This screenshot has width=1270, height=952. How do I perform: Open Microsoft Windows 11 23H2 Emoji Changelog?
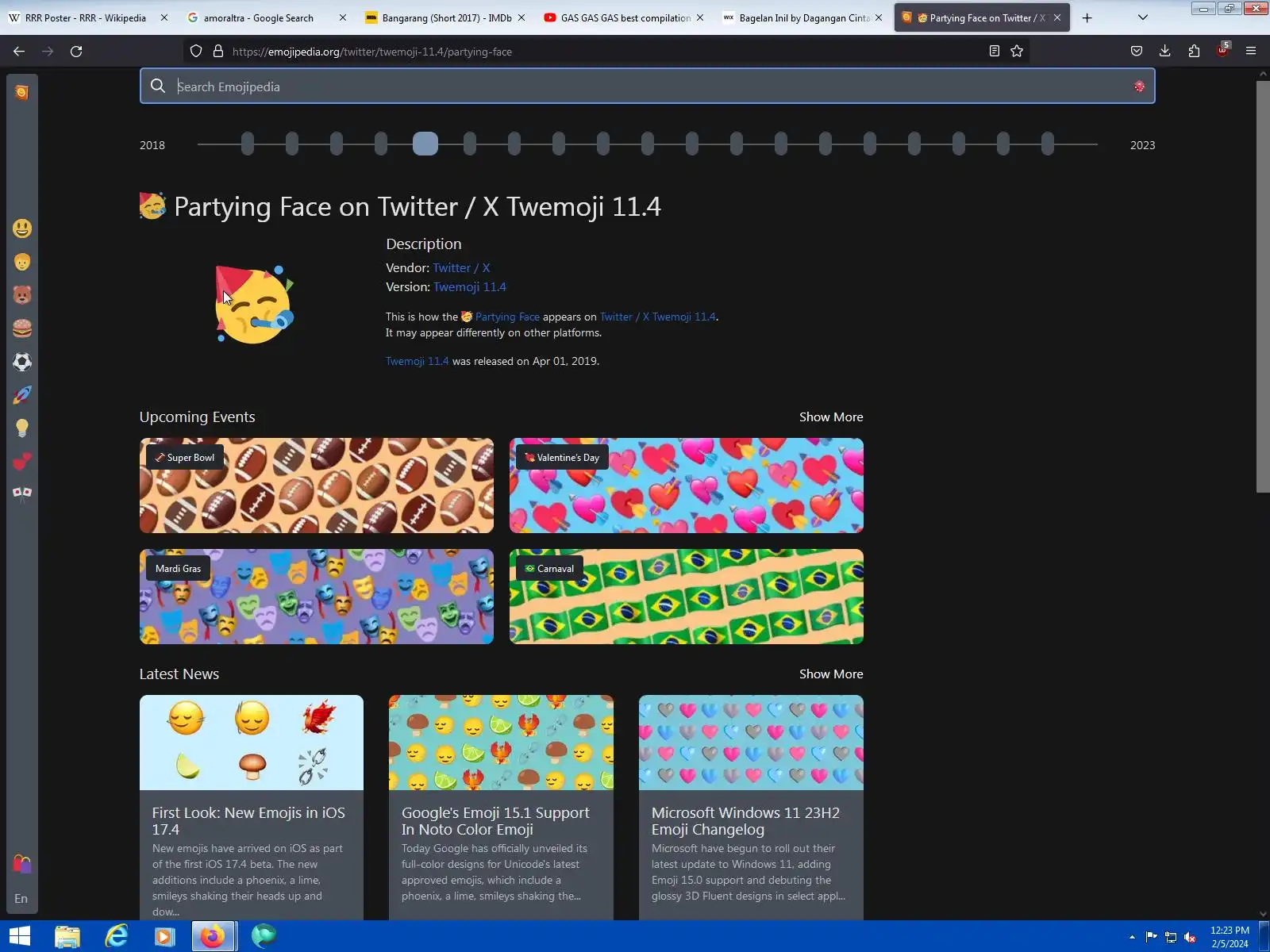coord(751,808)
